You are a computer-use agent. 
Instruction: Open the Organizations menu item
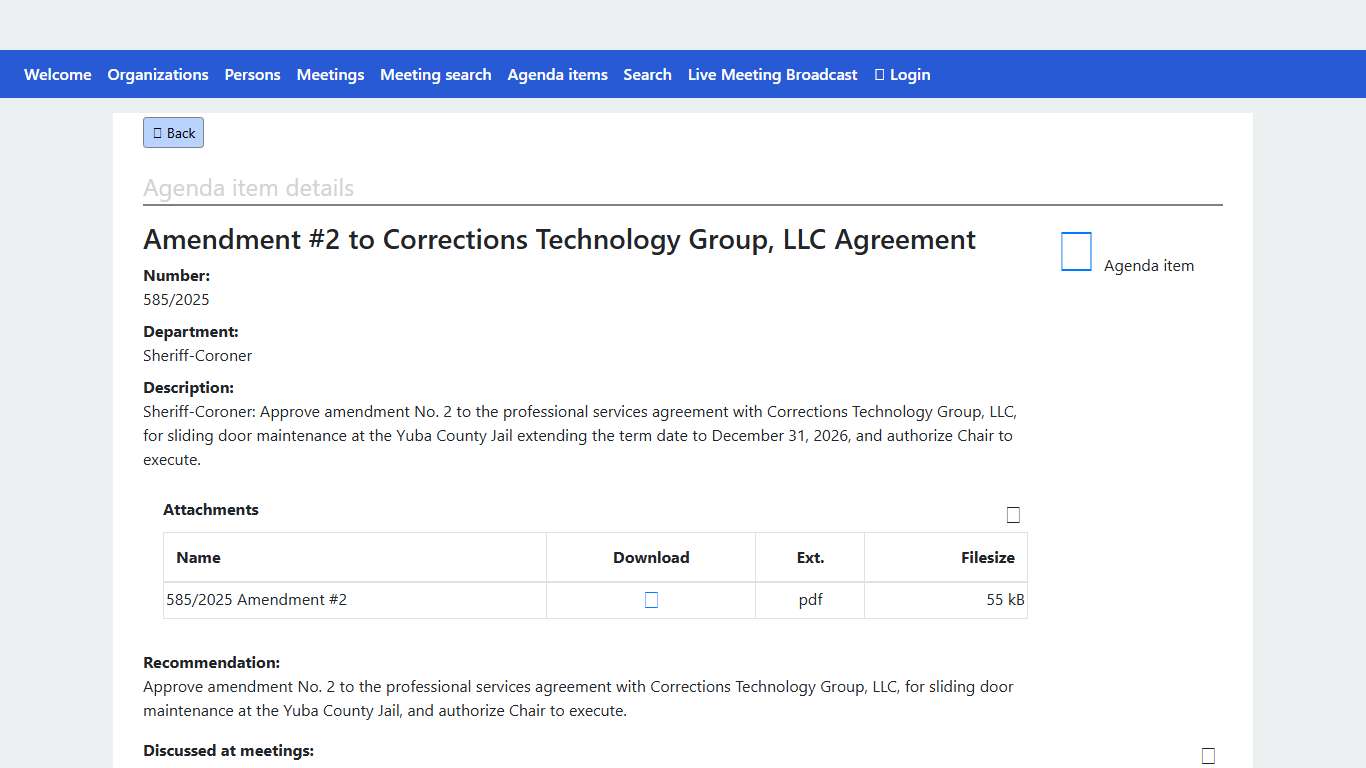click(x=158, y=75)
